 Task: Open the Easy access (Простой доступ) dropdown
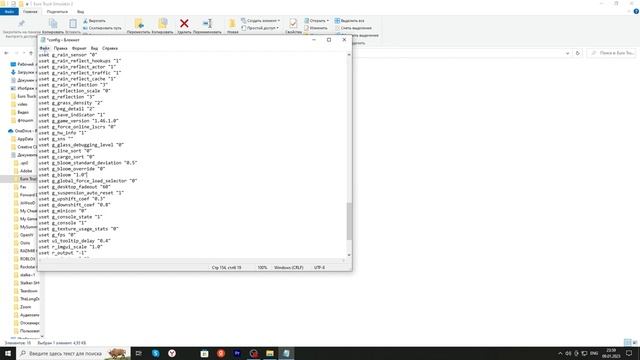(x=260, y=28)
